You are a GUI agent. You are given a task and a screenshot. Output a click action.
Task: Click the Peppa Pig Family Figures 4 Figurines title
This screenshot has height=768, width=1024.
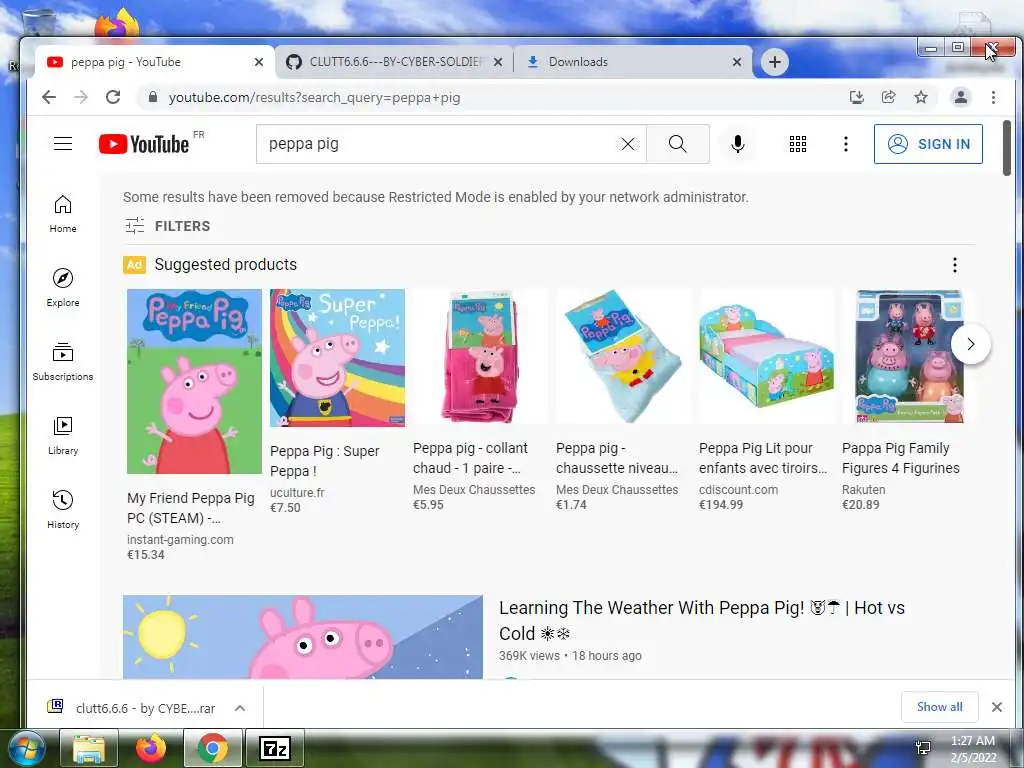coord(901,458)
